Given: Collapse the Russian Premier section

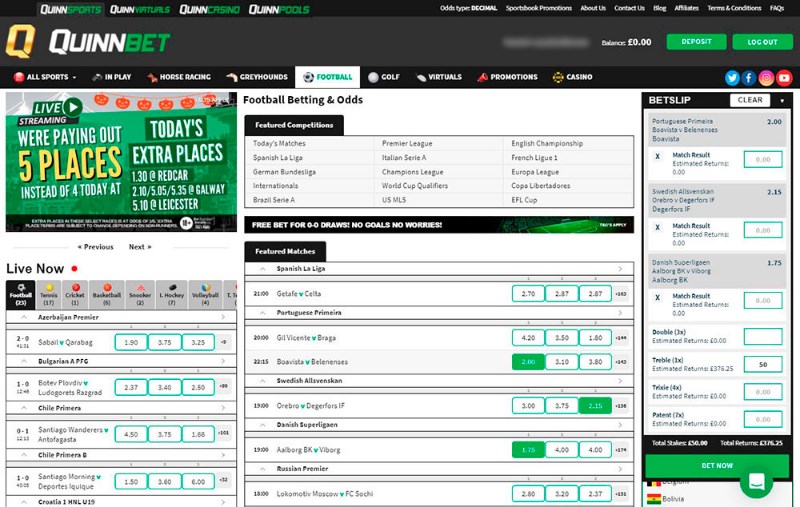Looking at the screenshot, I should [263, 468].
